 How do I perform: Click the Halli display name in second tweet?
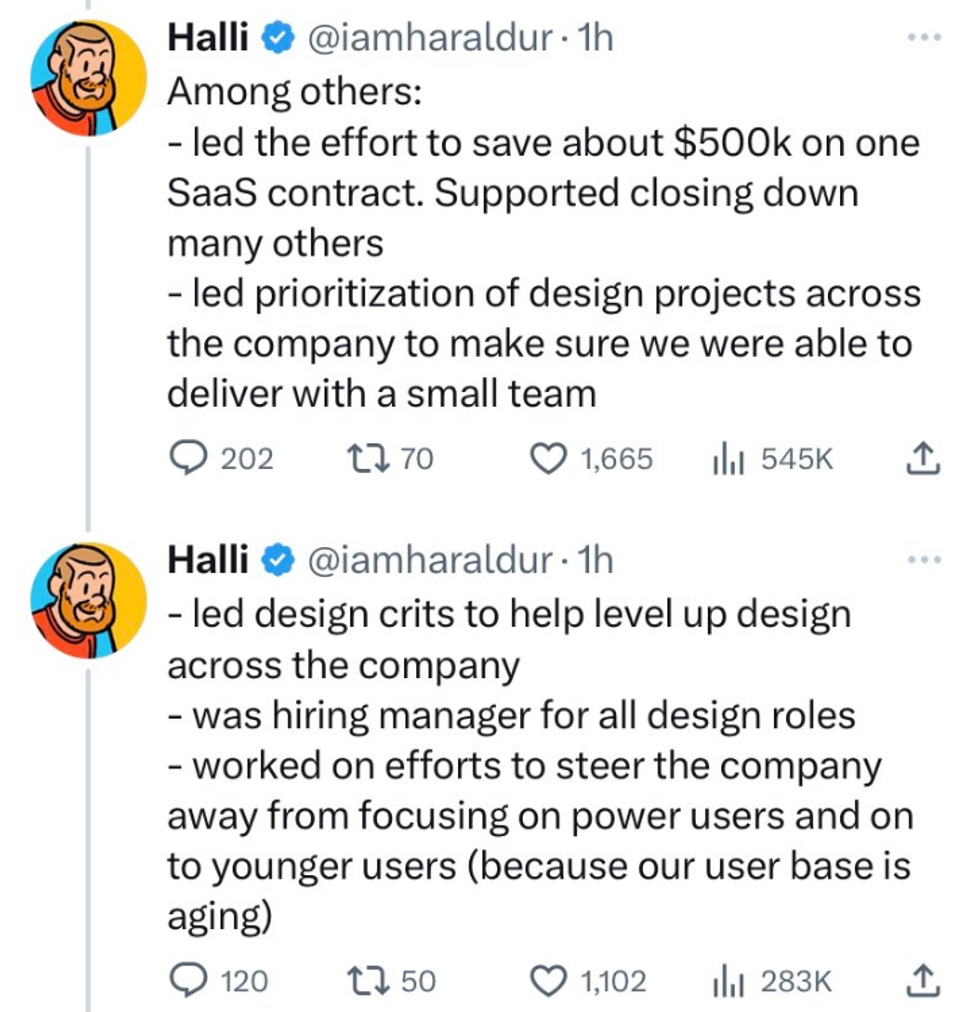pos(208,560)
